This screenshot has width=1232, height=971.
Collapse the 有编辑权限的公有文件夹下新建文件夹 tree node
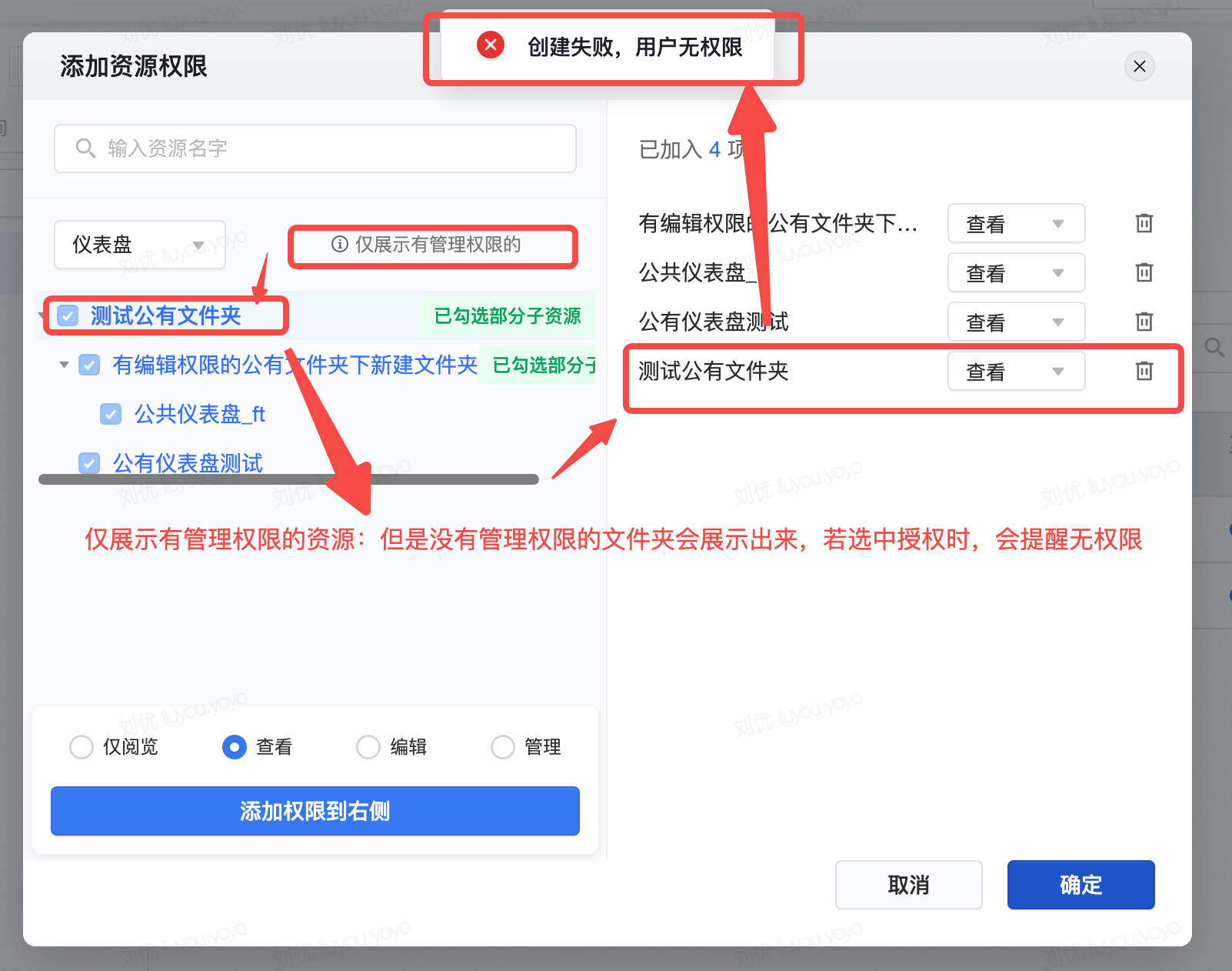65,365
